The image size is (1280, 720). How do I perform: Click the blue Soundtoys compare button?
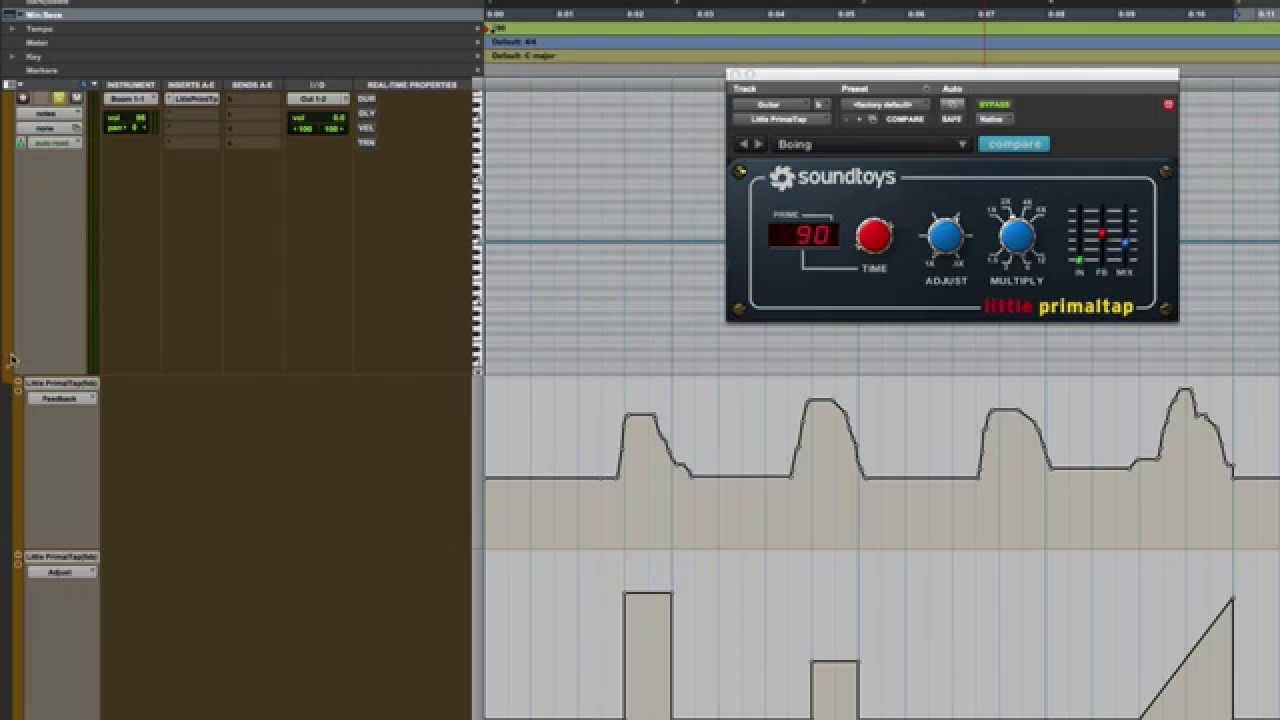pyautogui.click(x=1014, y=144)
